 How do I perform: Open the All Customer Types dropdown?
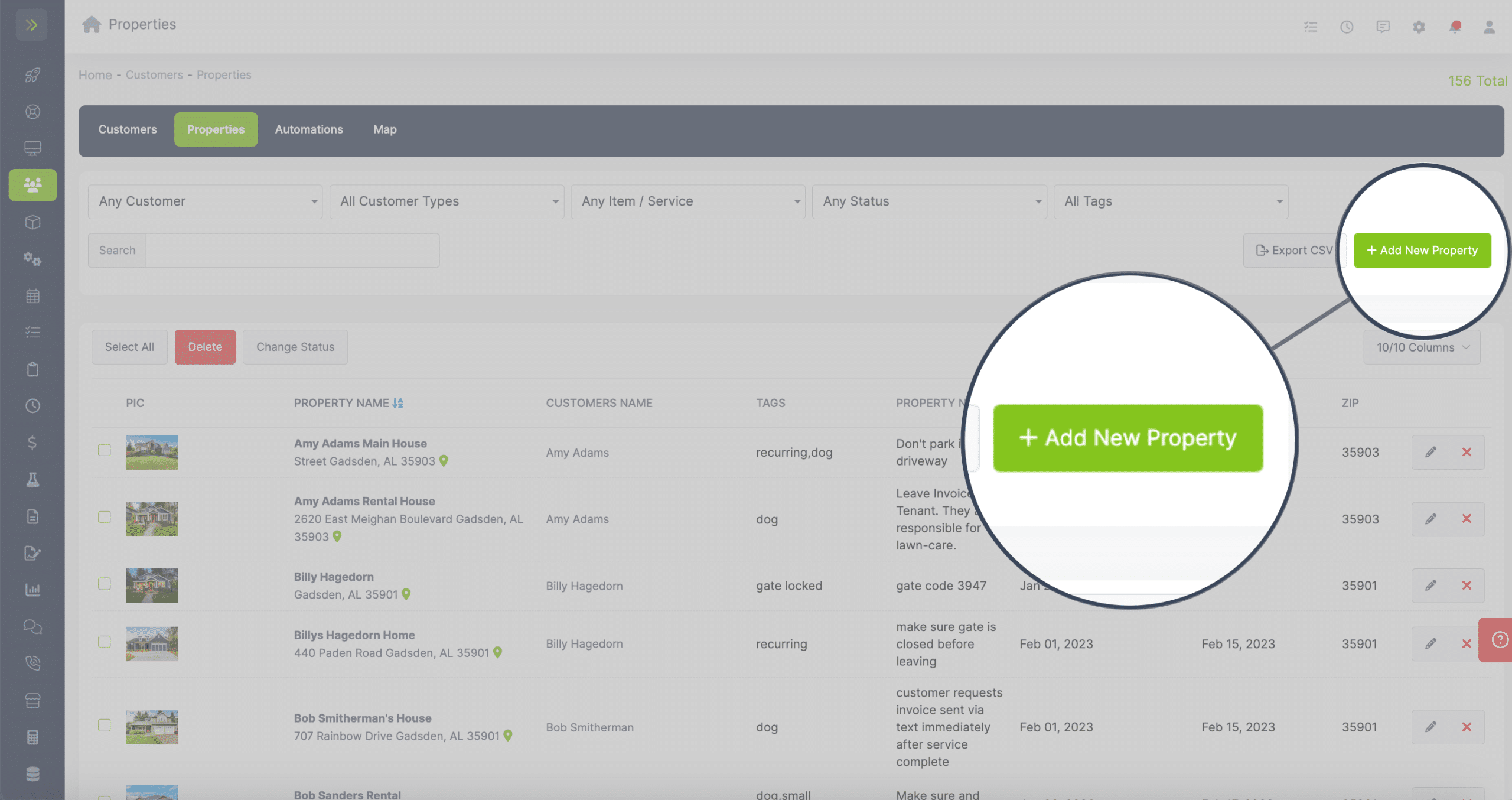tap(447, 201)
